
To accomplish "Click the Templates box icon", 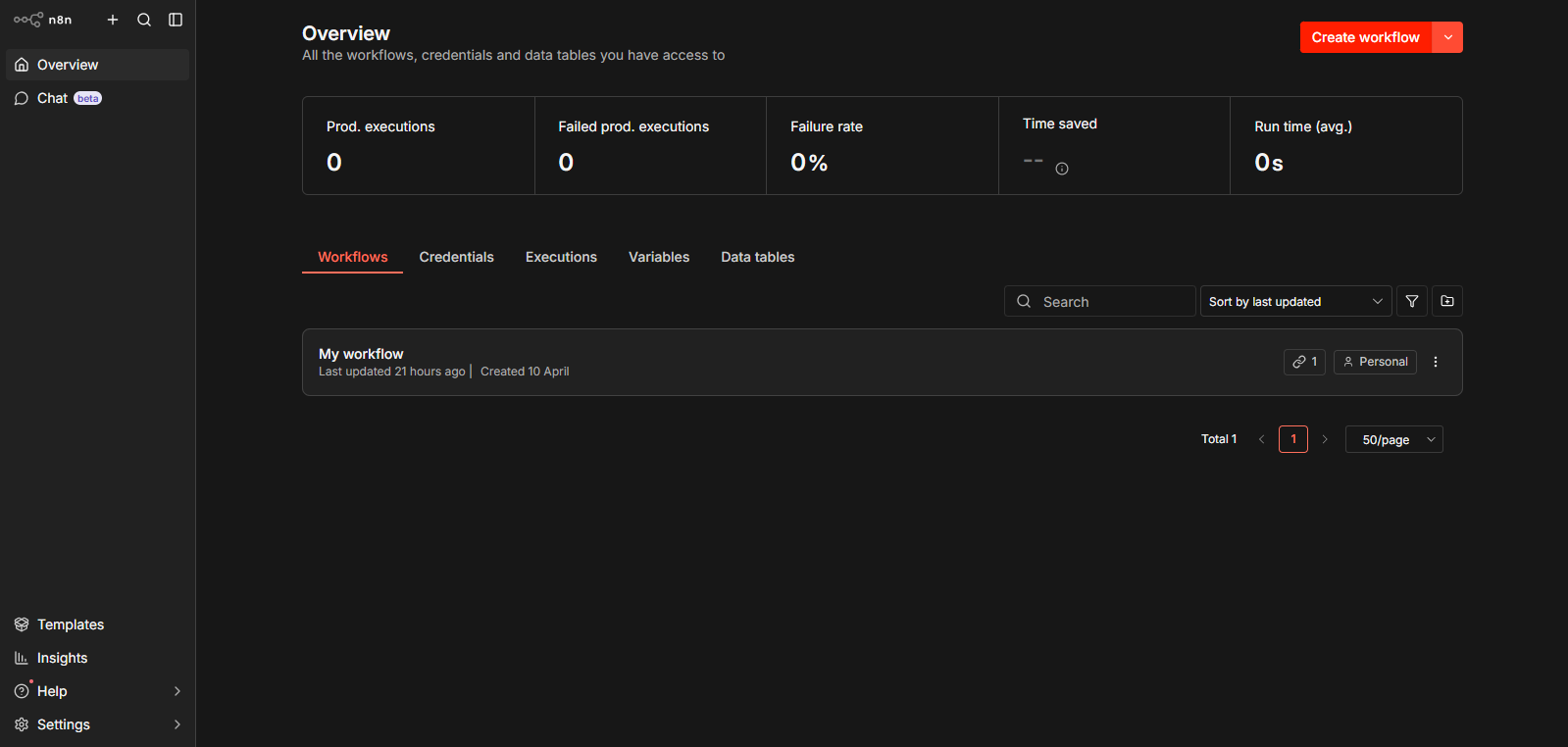I will click(x=22, y=624).
